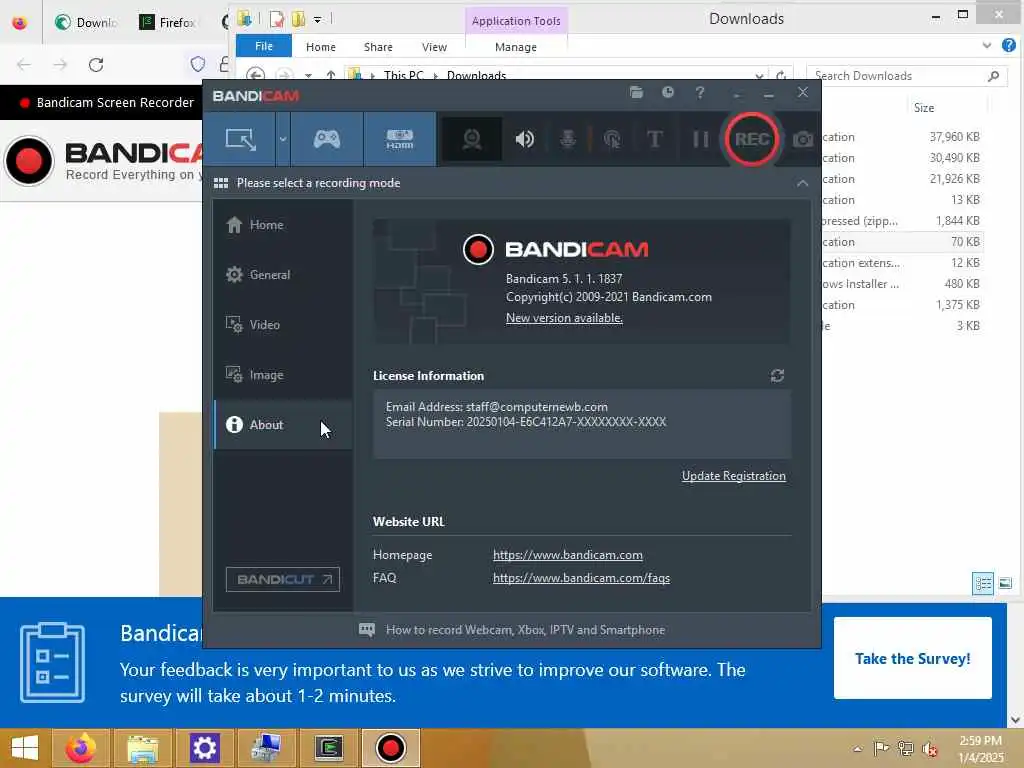This screenshot has width=1024, height=768.
Task: Toggle webcam overlay in Bandicam toolbar
Action: point(472,139)
